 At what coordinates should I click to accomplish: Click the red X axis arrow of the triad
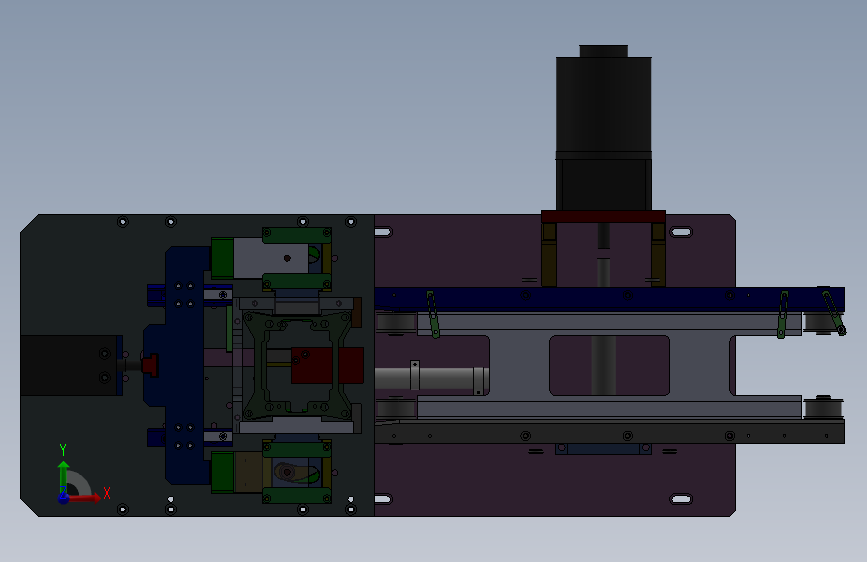85,498
